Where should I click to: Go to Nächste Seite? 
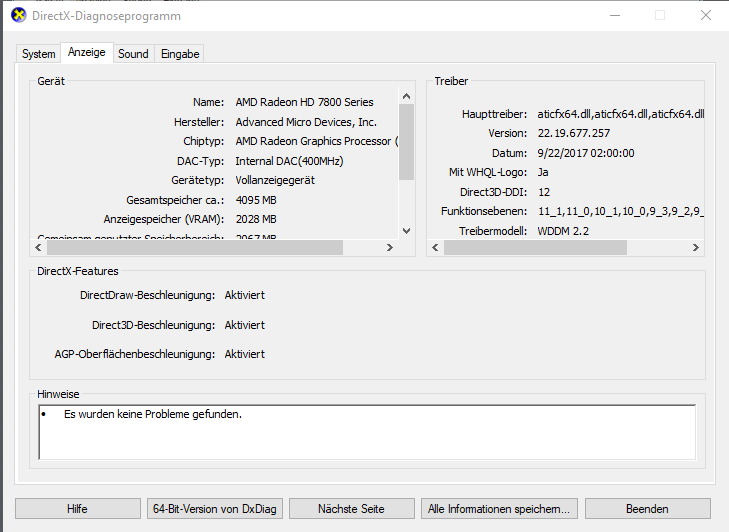351,509
